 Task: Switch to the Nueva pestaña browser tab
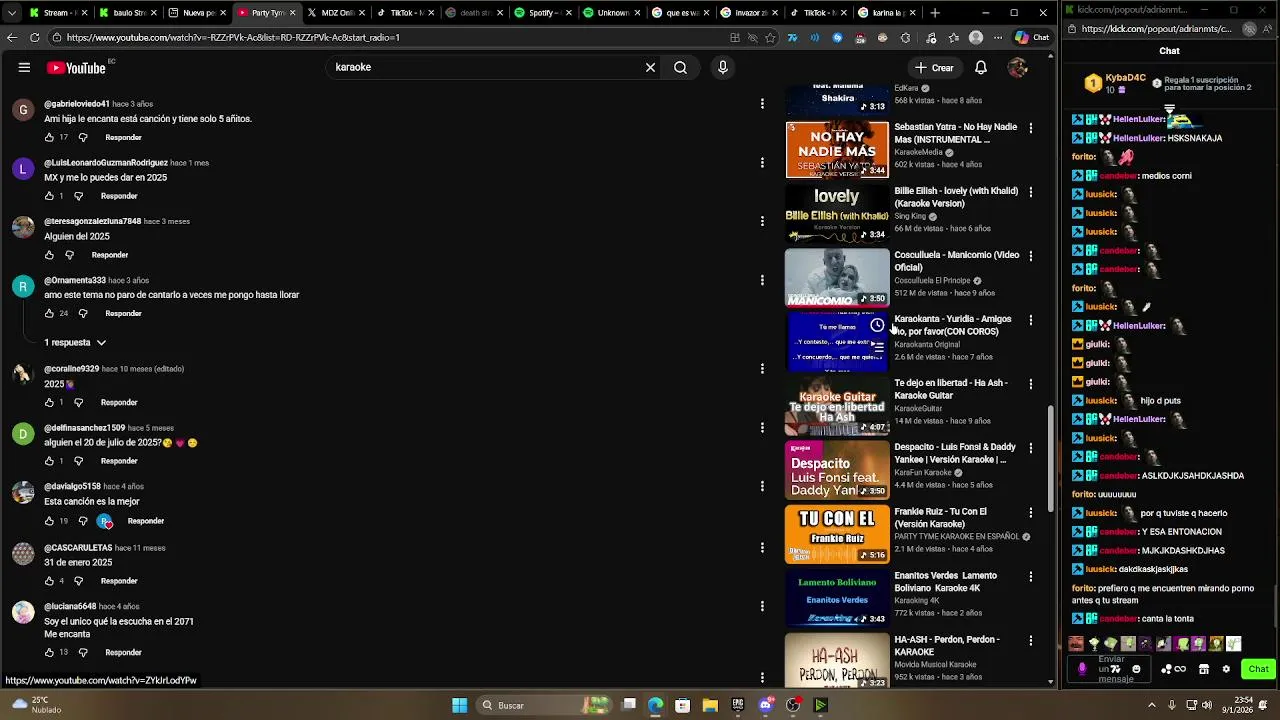click(x=198, y=13)
